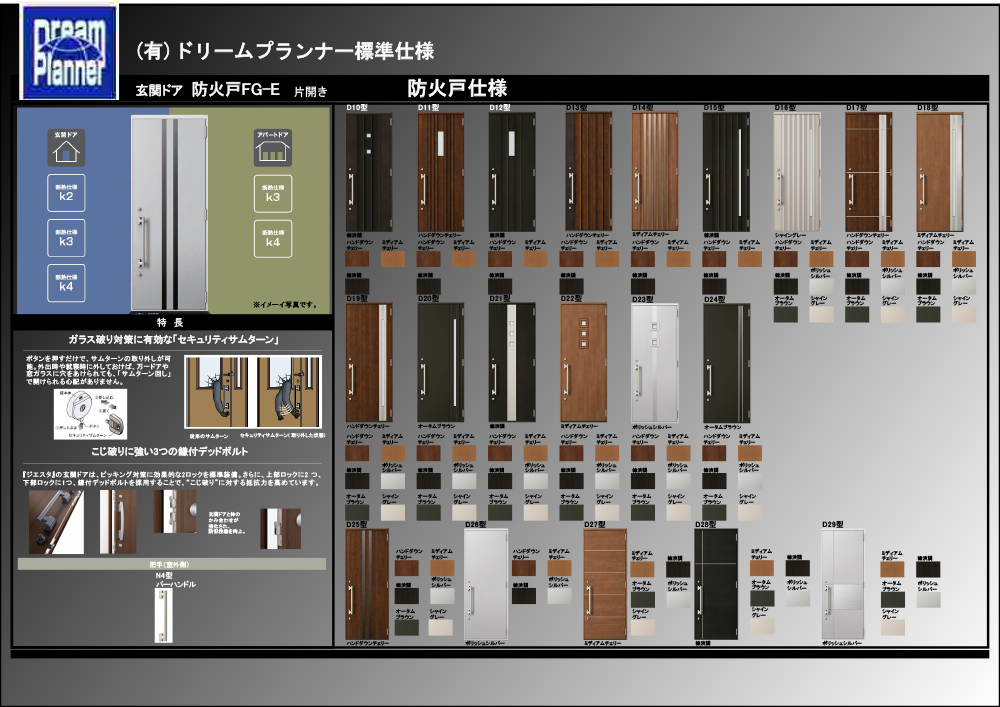Select the アパートドア building icon

272,149
